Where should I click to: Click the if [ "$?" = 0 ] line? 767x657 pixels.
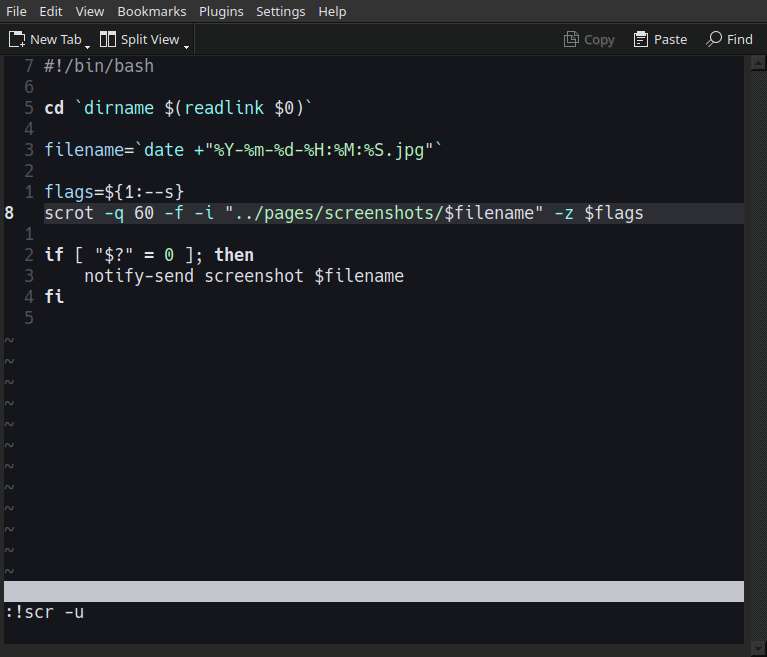pos(149,255)
